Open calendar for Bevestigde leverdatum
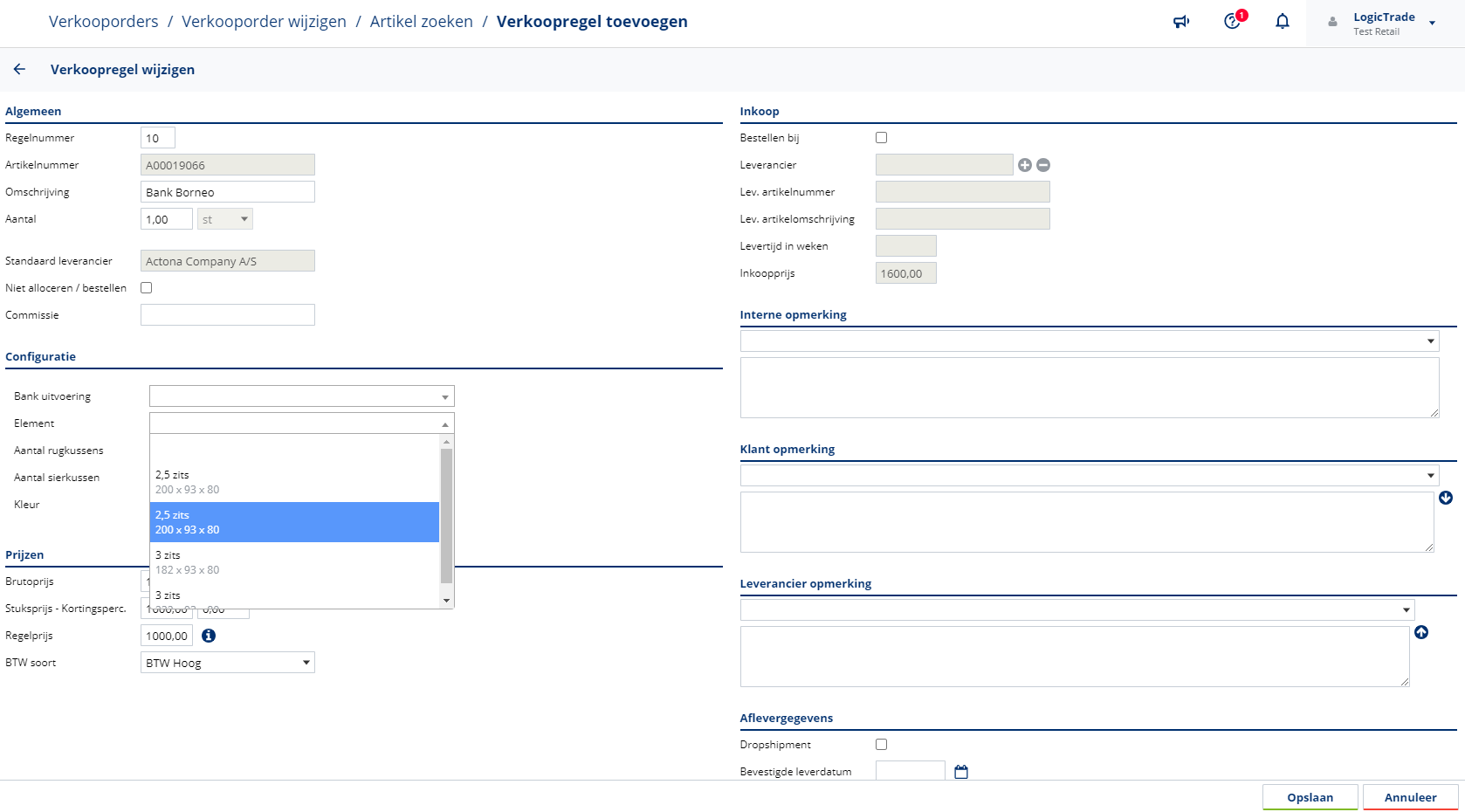The height and width of the screenshot is (812, 1465). [961, 772]
